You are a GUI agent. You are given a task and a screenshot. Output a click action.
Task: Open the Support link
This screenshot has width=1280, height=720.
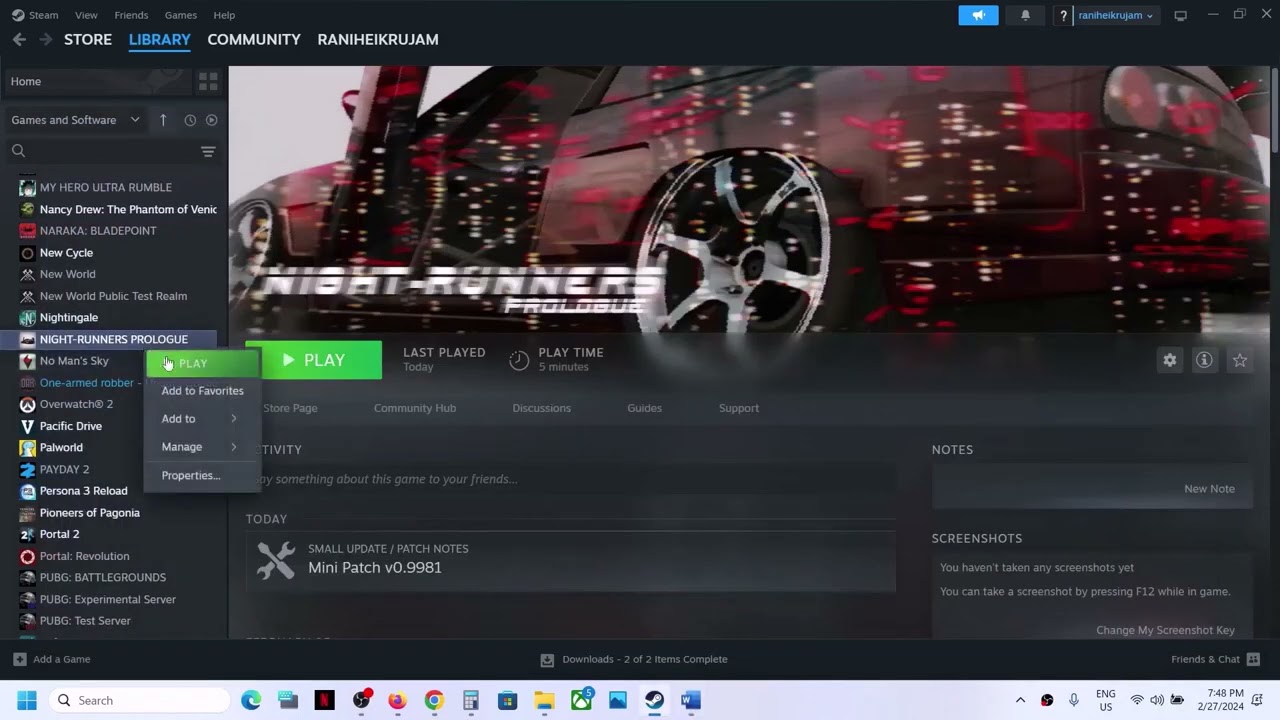click(x=739, y=408)
